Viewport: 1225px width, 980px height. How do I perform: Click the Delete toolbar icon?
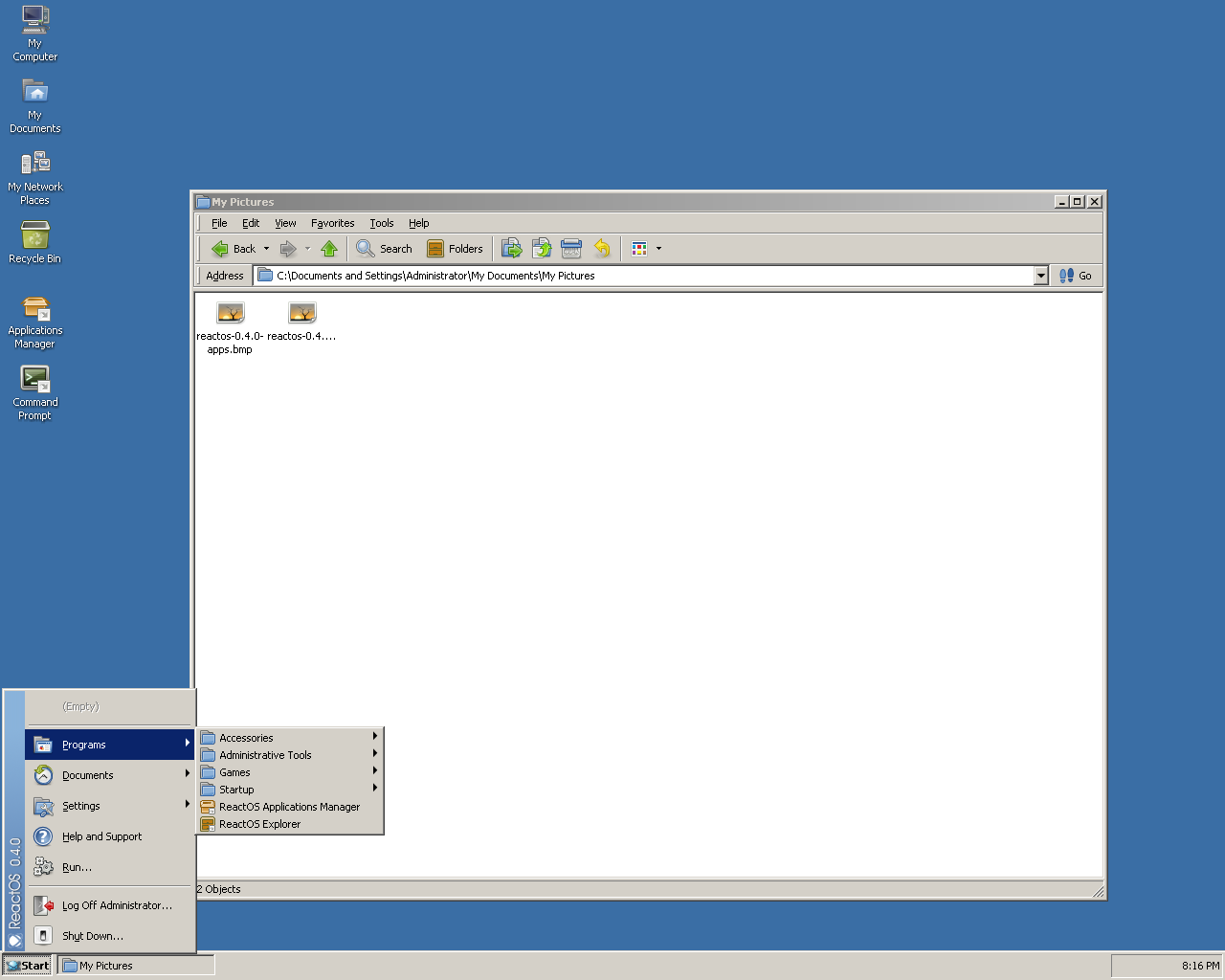pyautogui.click(x=571, y=249)
